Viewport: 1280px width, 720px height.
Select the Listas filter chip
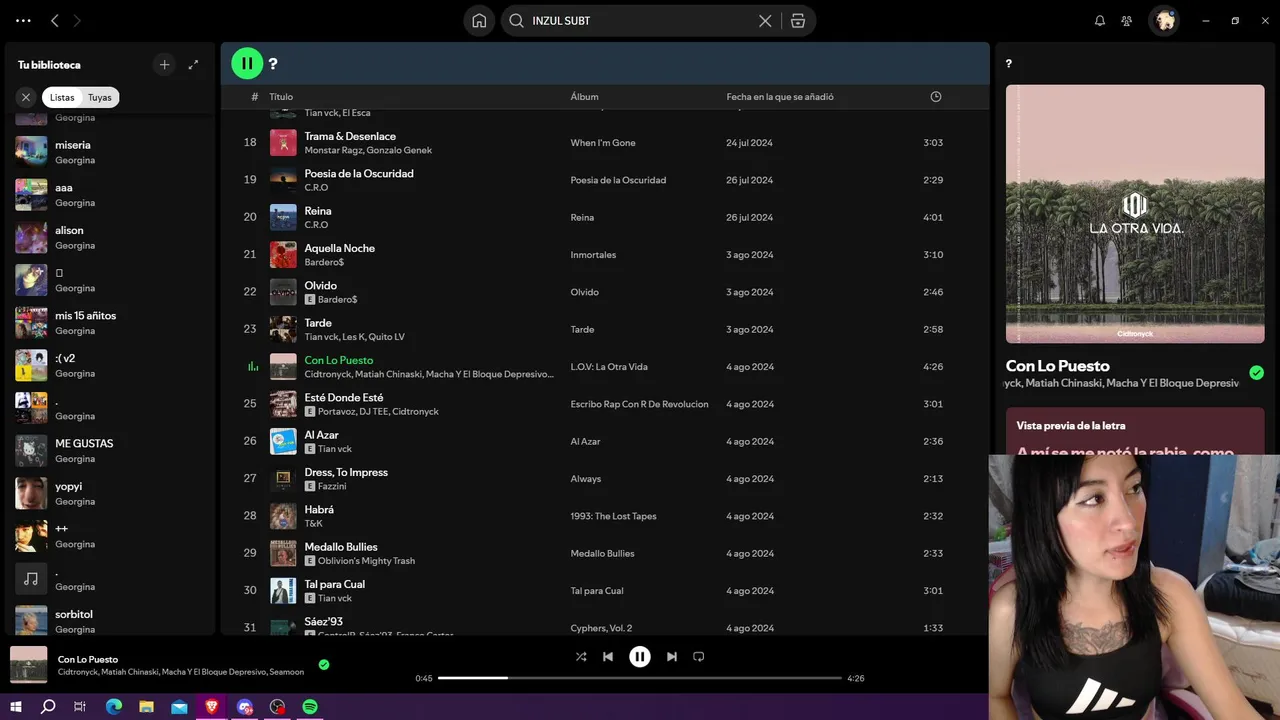click(62, 97)
